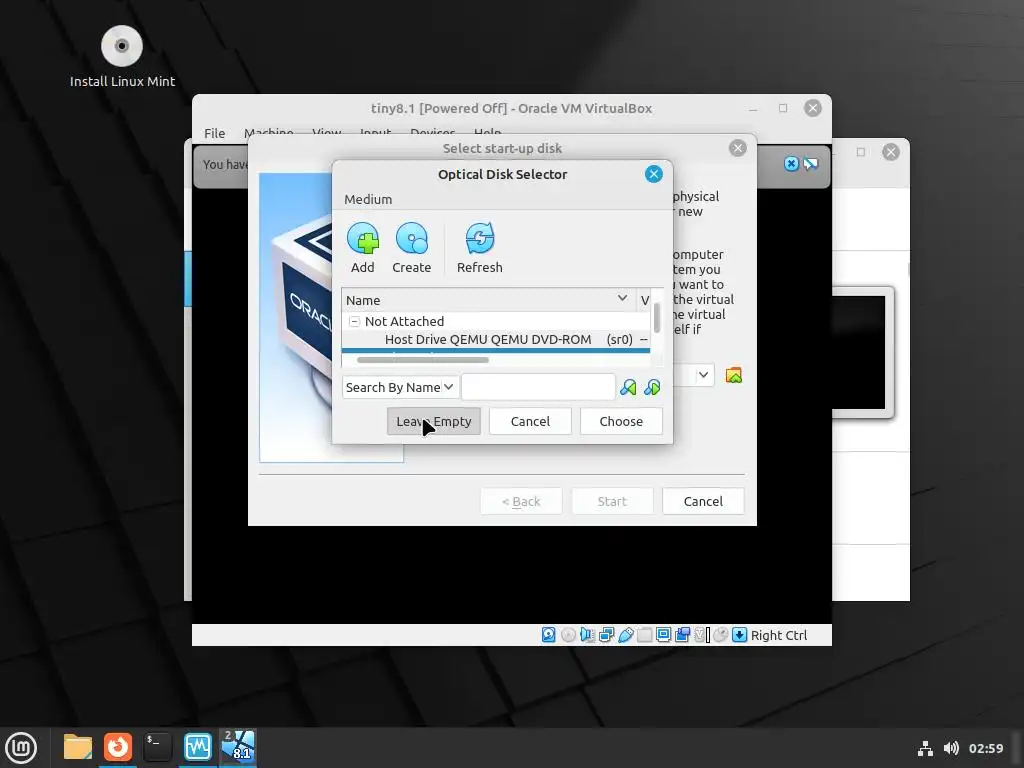Viewport: 1024px width, 768px height.
Task: Click the find next match icon
Action: click(652, 387)
